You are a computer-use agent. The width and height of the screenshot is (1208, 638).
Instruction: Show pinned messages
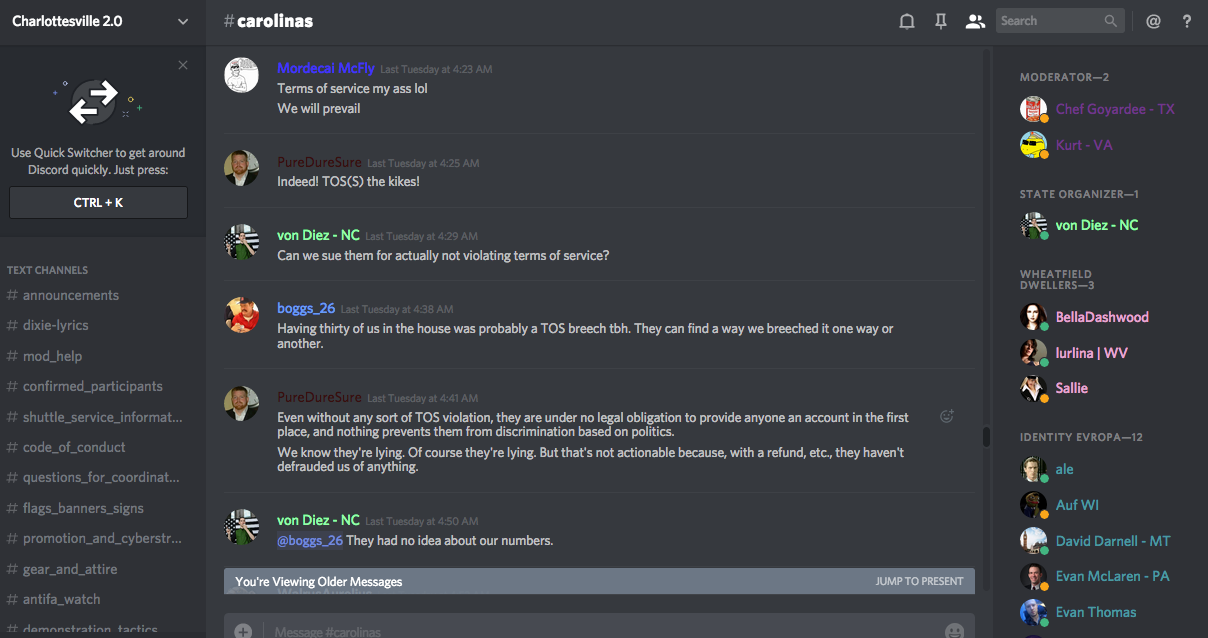[x=941, y=21]
